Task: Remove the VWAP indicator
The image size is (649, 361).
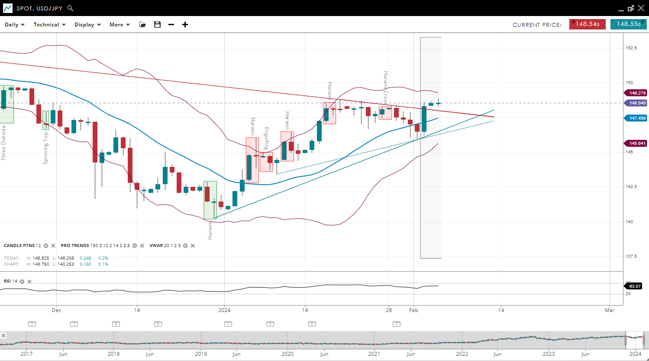Action: pyautogui.click(x=192, y=246)
